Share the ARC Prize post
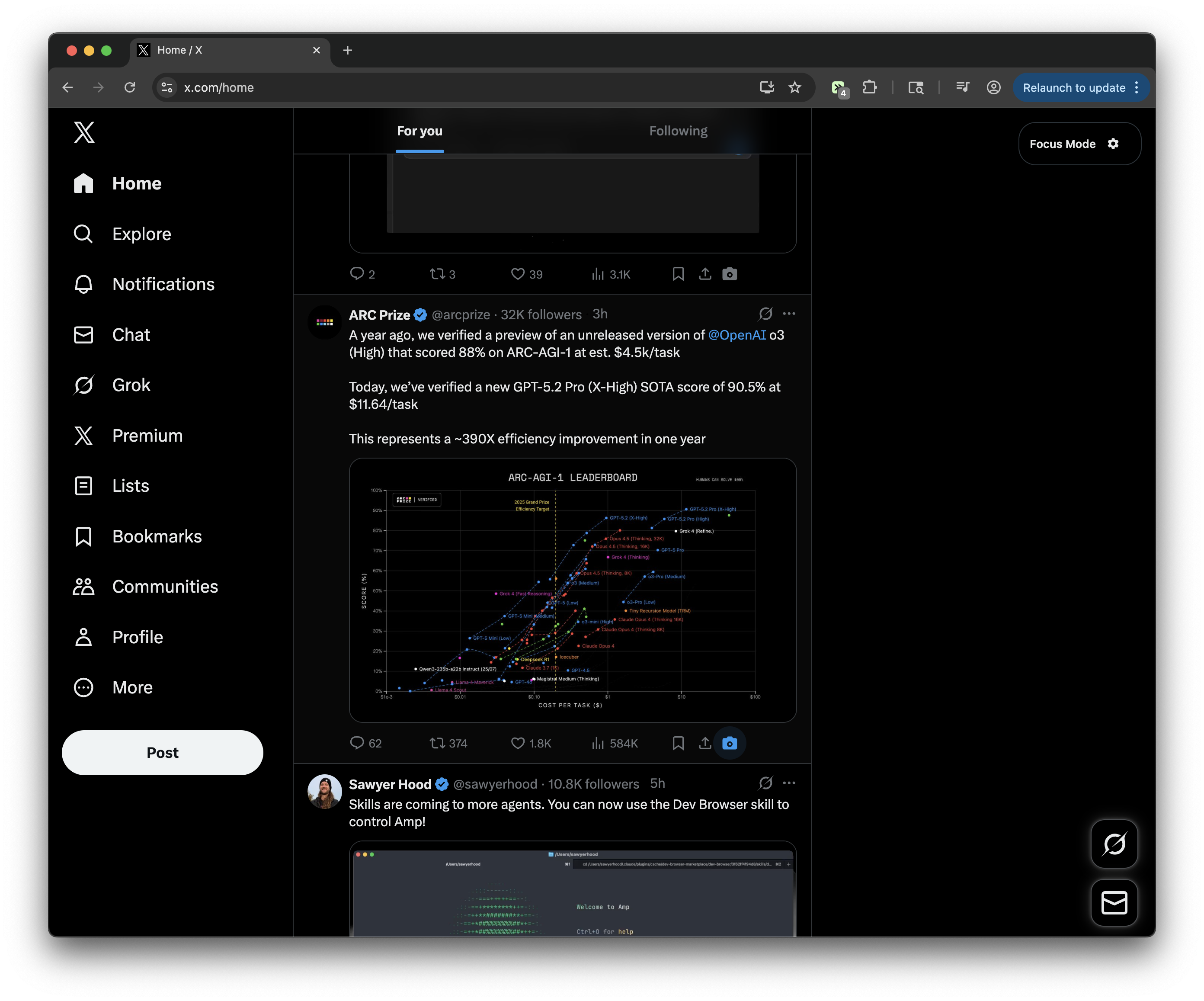The image size is (1204, 1001). coord(704,744)
